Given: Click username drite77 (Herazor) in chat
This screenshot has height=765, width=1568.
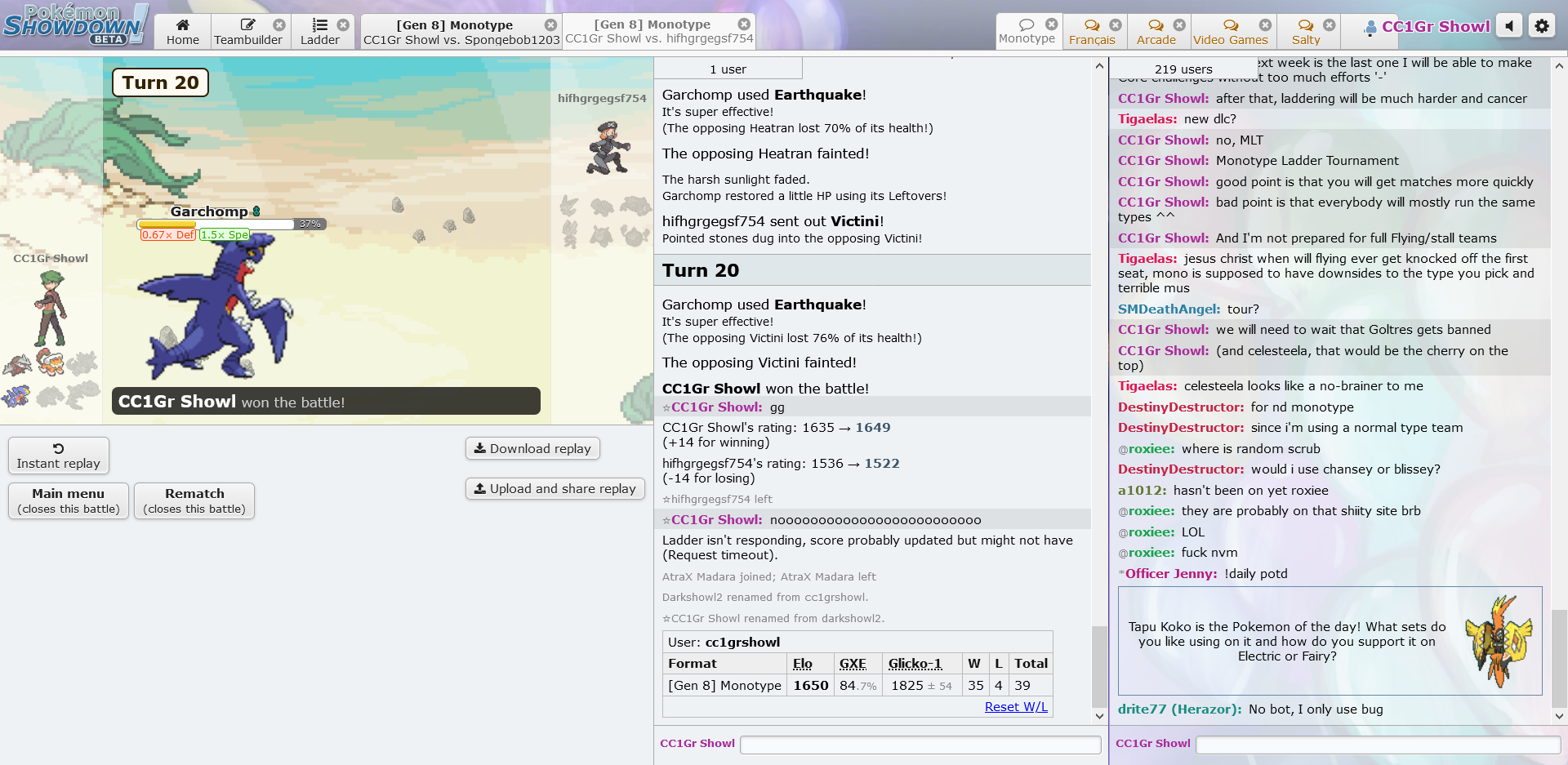Looking at the screenshot, I should [1180, 709].
